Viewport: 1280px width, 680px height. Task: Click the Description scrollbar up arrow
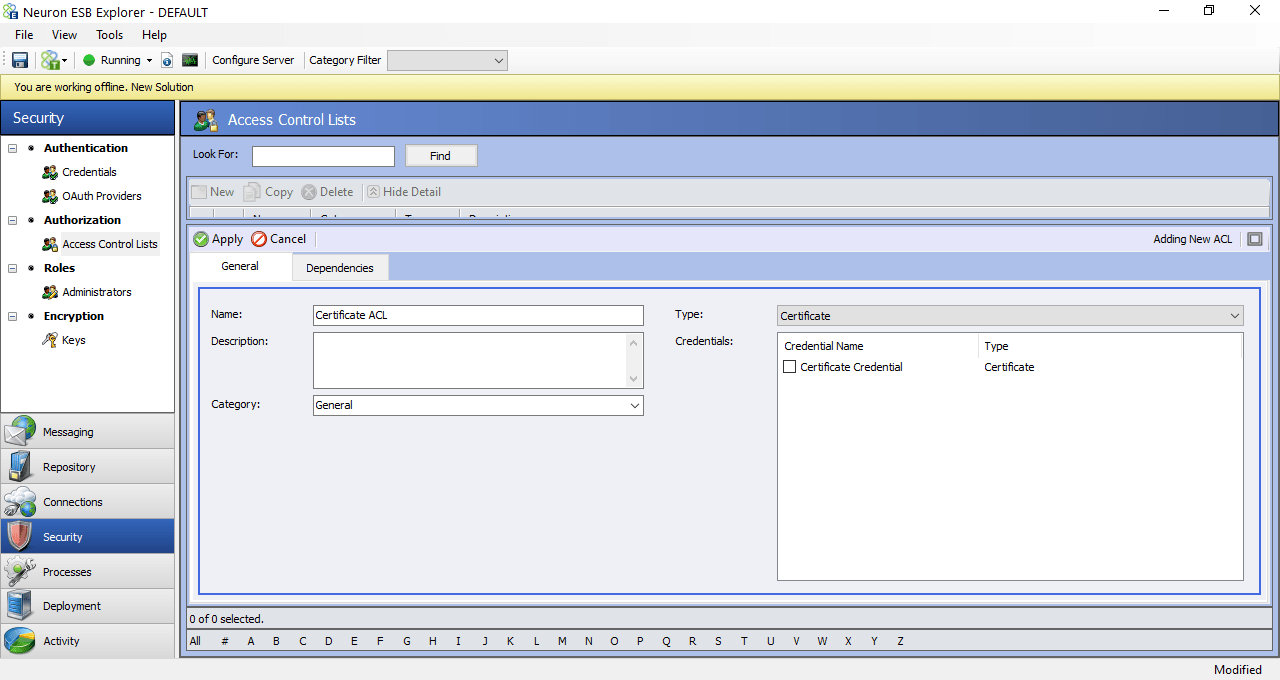(x=634, y=342)
